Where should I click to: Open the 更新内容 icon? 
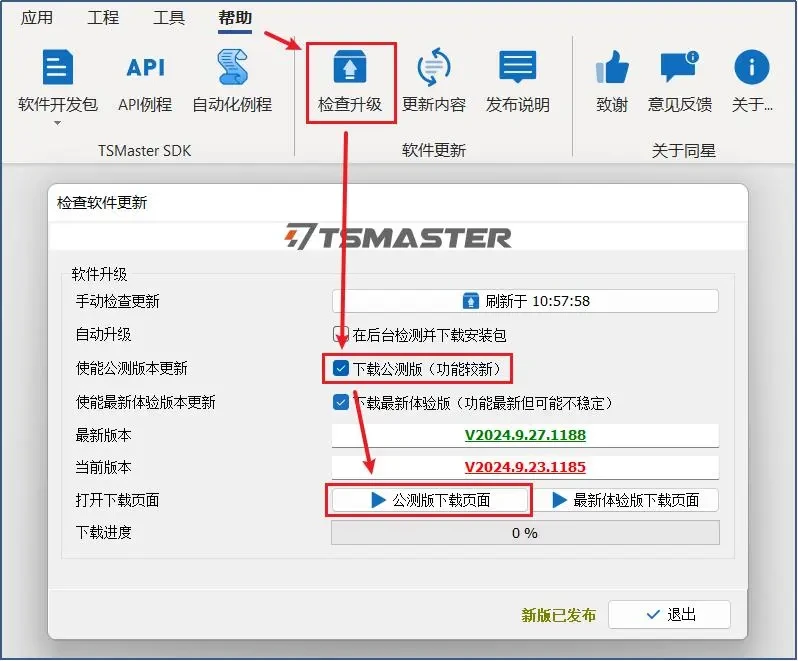coord(434,67)
